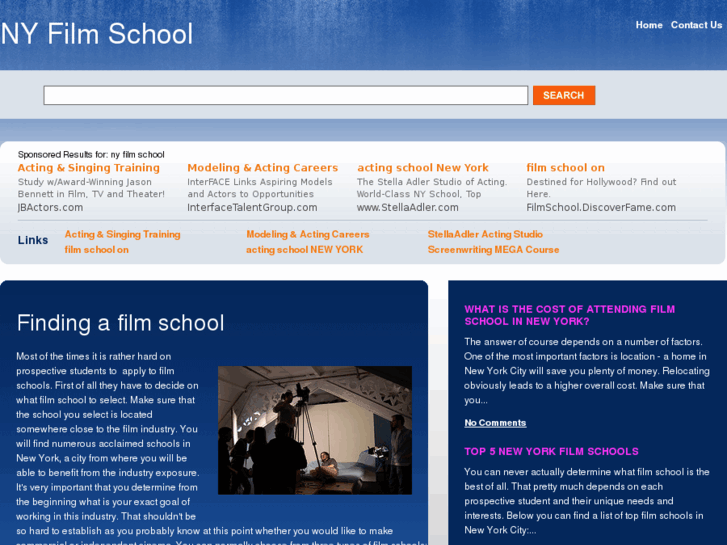This screenshot has height=545, width=727.
Task: Click the Finding a film school heading
Action: pos(121,323)
